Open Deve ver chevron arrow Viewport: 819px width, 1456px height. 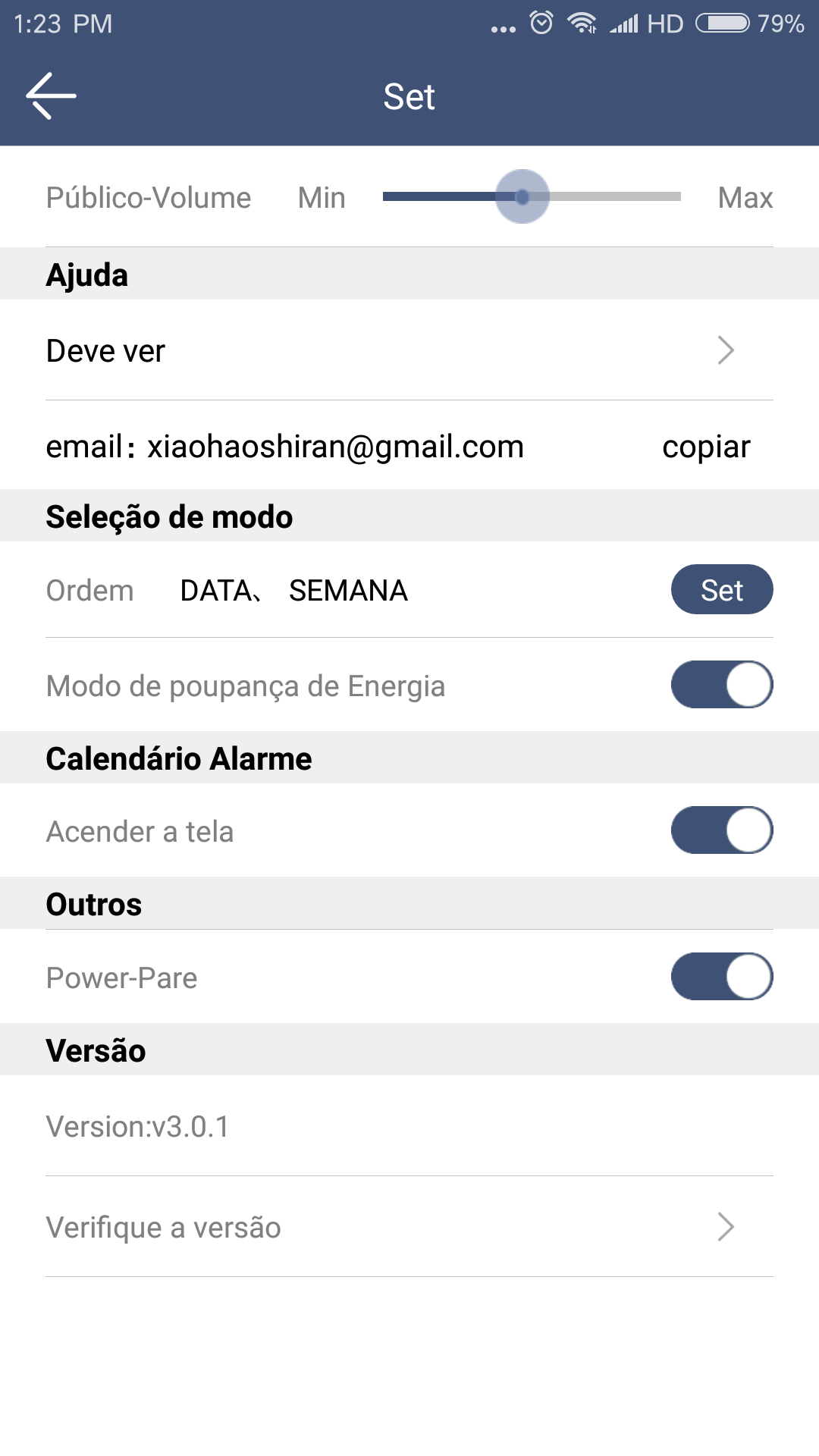[x=726, y=350]
